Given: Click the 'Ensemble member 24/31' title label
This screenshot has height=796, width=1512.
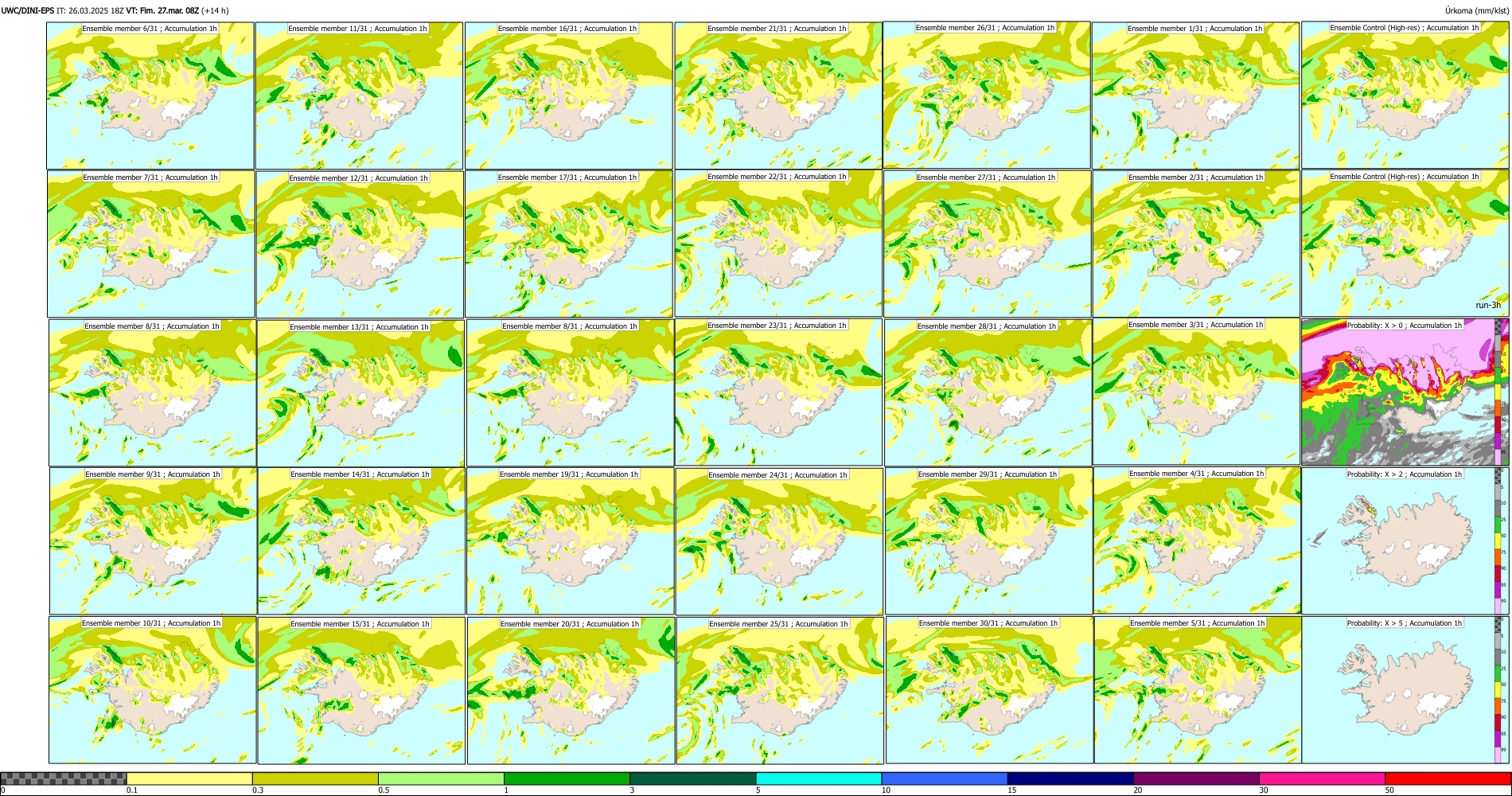Looking at the screenshot, I should pos(777,475).
